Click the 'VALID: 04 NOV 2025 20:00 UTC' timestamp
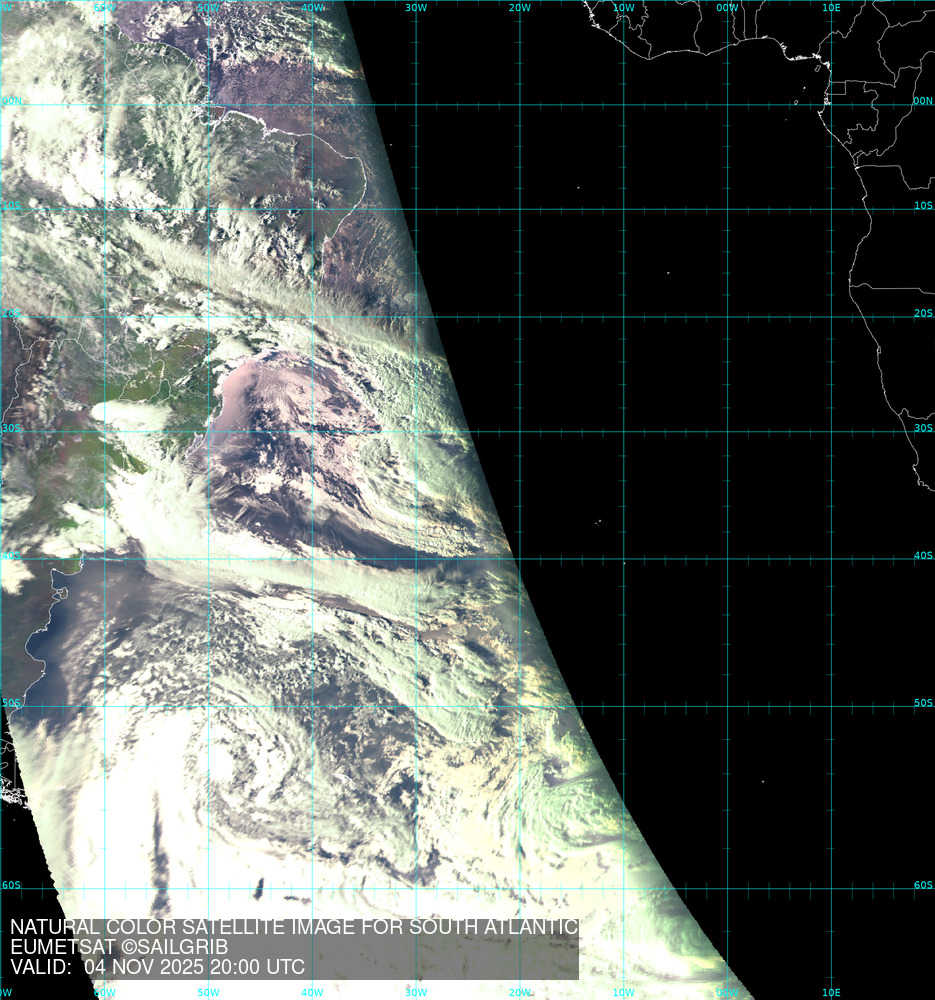Image resolution: width=935 pixels, height=1000 pixels. pos(157,967)
